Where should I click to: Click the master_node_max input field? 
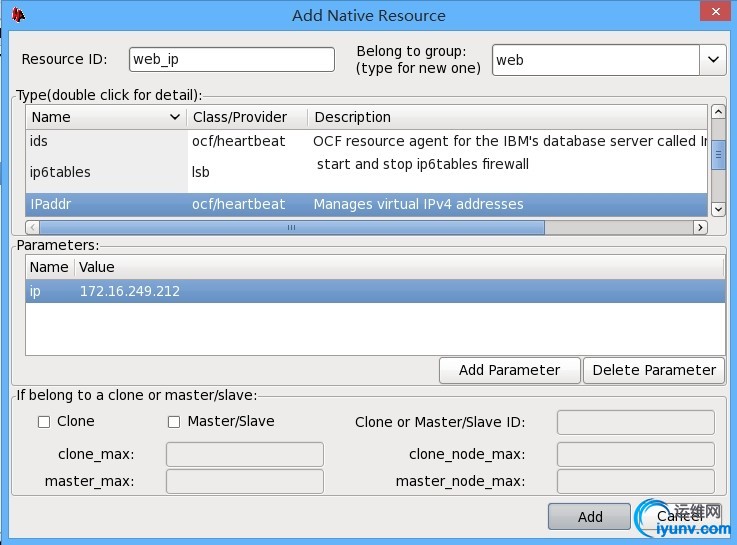635,482
